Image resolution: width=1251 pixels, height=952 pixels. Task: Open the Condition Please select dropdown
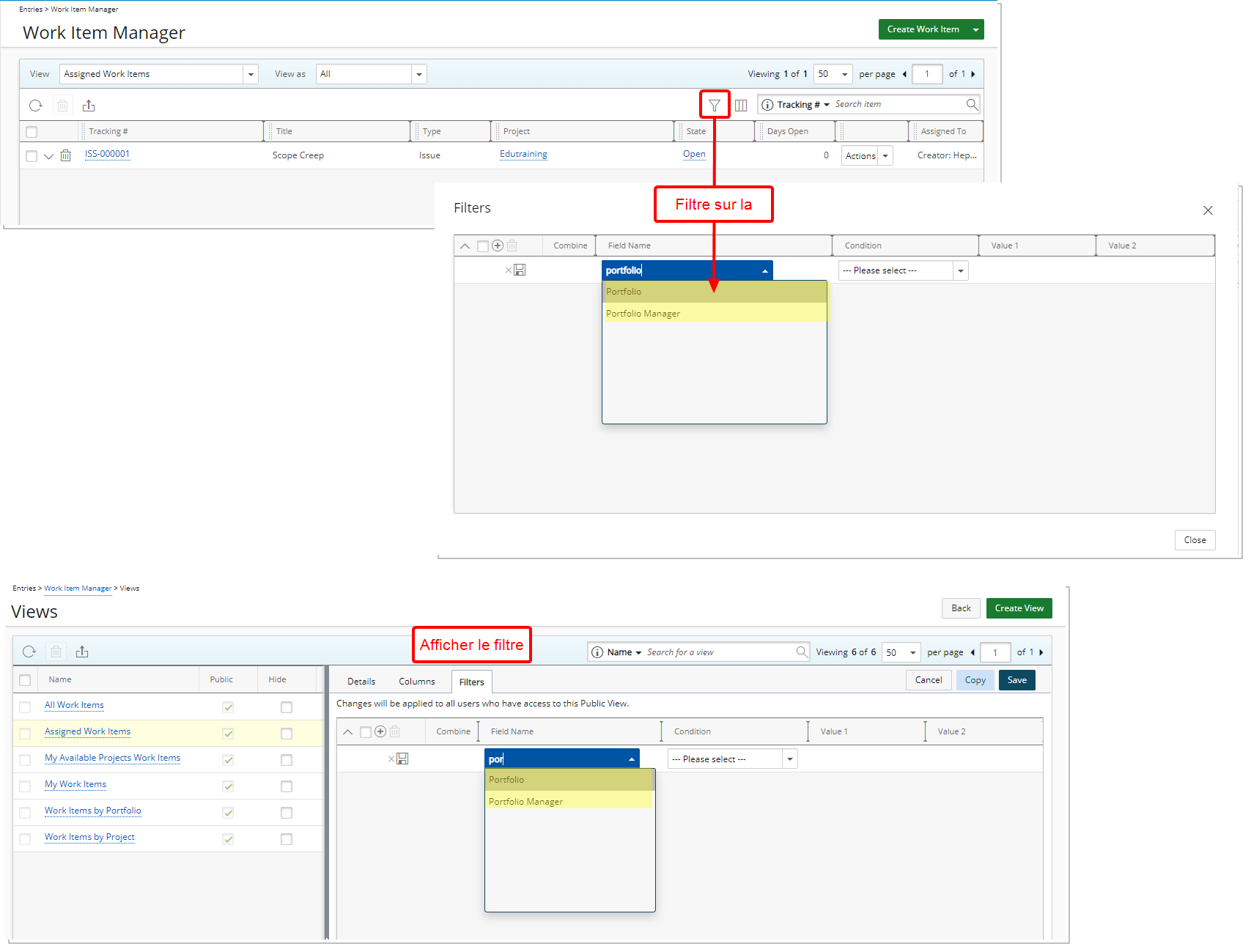(x=960, y=270)
